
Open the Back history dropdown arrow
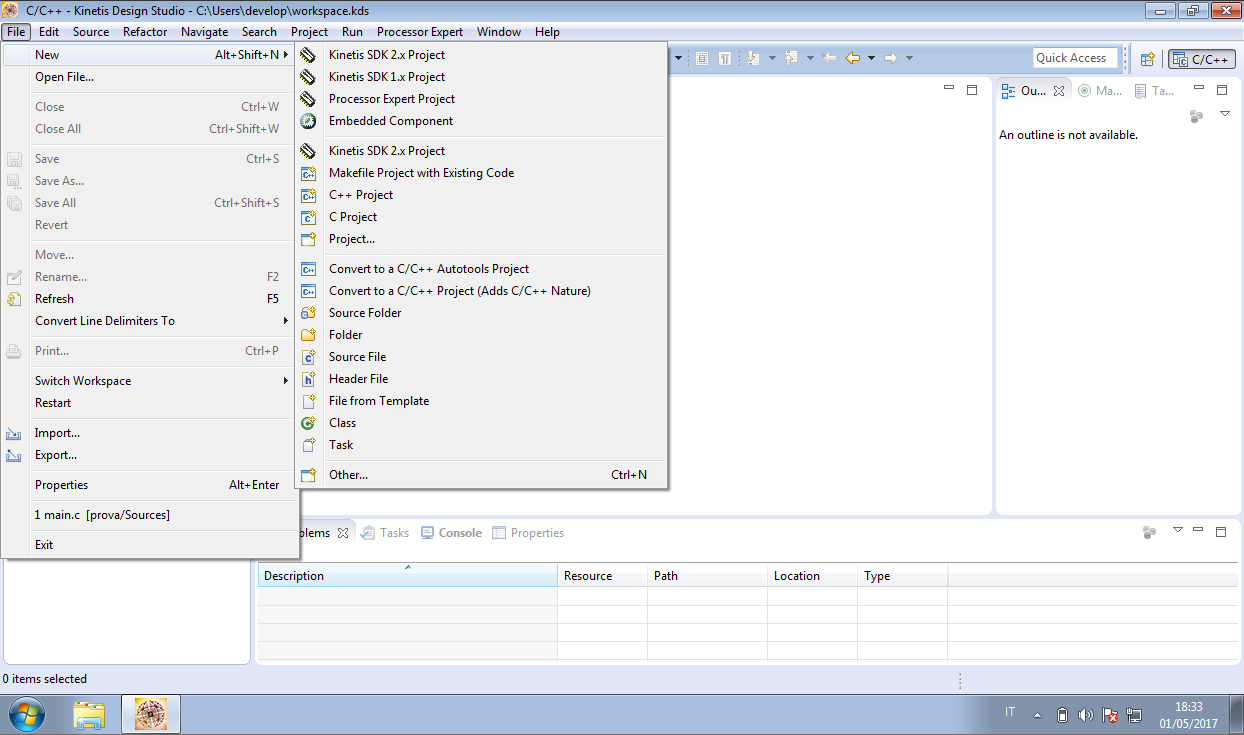tap(871, 58)
